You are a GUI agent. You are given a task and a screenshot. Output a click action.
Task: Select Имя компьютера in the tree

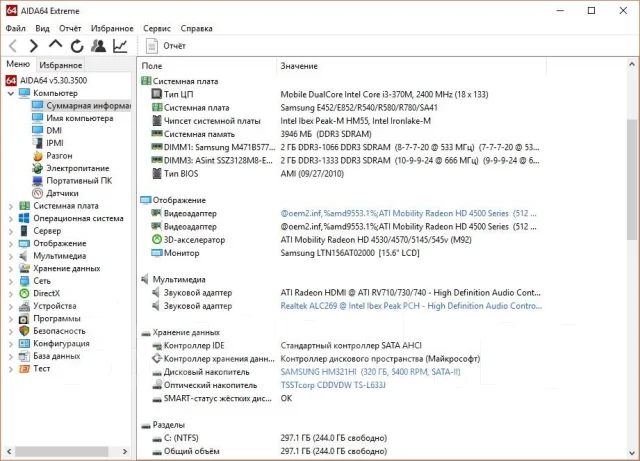(x=80, y=118)
